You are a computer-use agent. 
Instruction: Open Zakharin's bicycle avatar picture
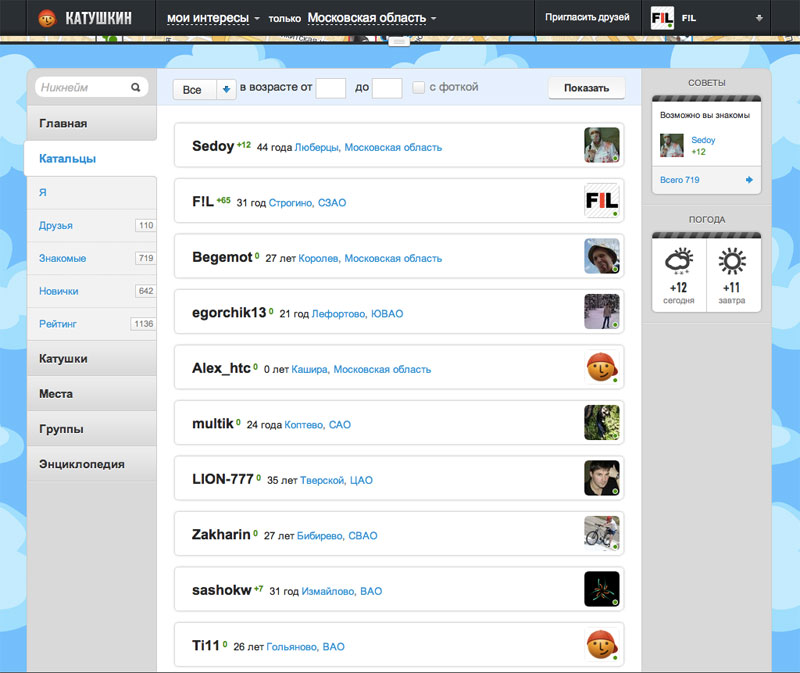602,533
